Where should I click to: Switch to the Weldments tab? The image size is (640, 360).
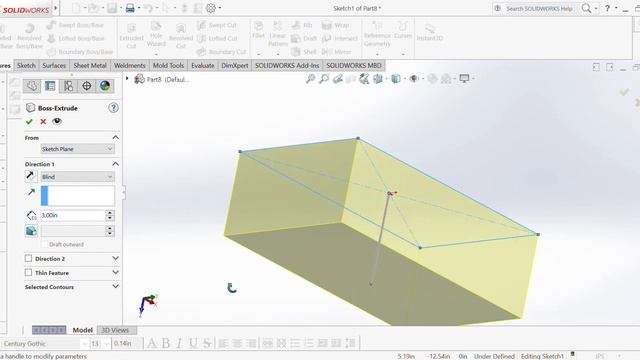pyautogui.click(x=129, y=65)
